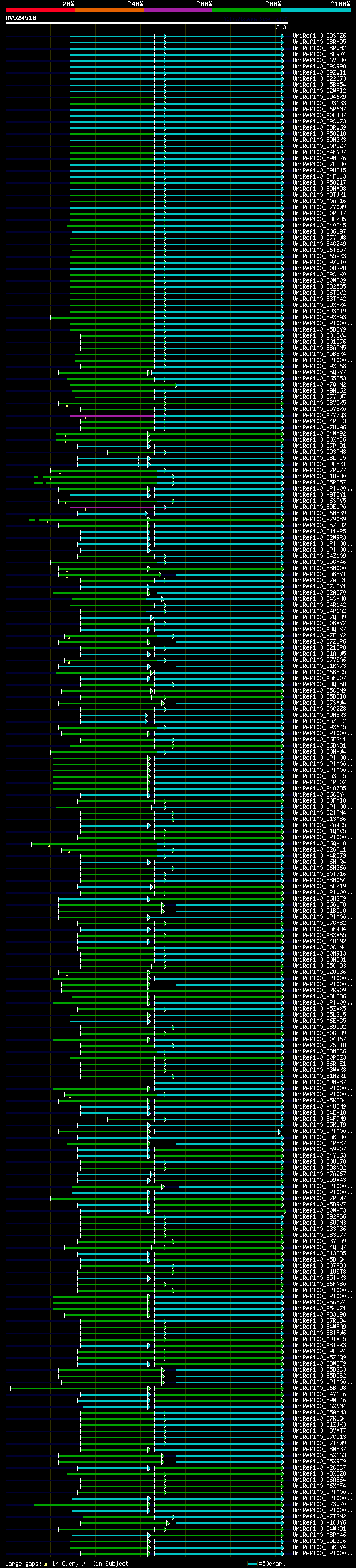Screen dimensions: 356x1568
Task: Open hit UniRef100_Q5QGY7
Action: click(x=319, y=373)
